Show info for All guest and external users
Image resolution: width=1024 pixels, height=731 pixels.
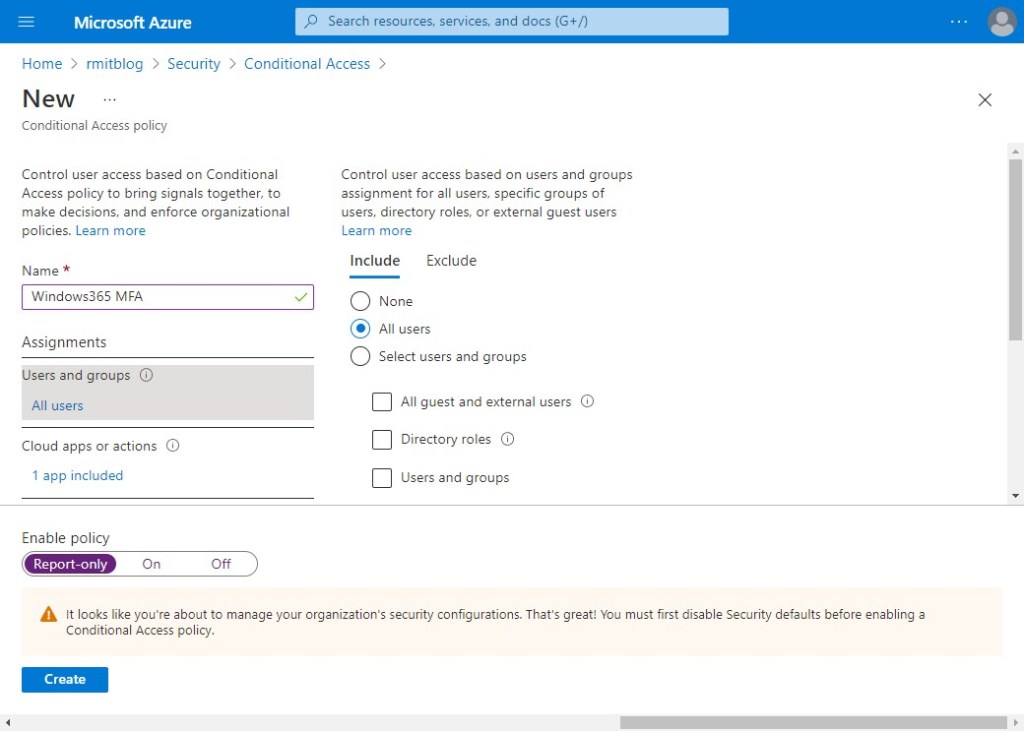coord(587,401)
